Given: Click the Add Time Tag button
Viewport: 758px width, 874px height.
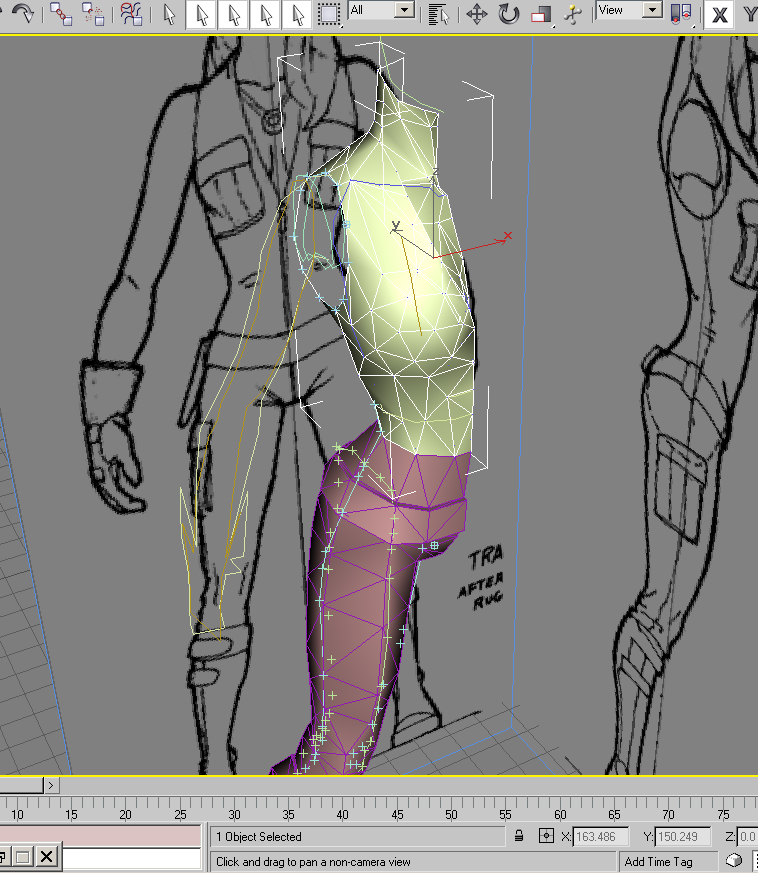Looking at the screenshot, I should (x=658, y=861).
